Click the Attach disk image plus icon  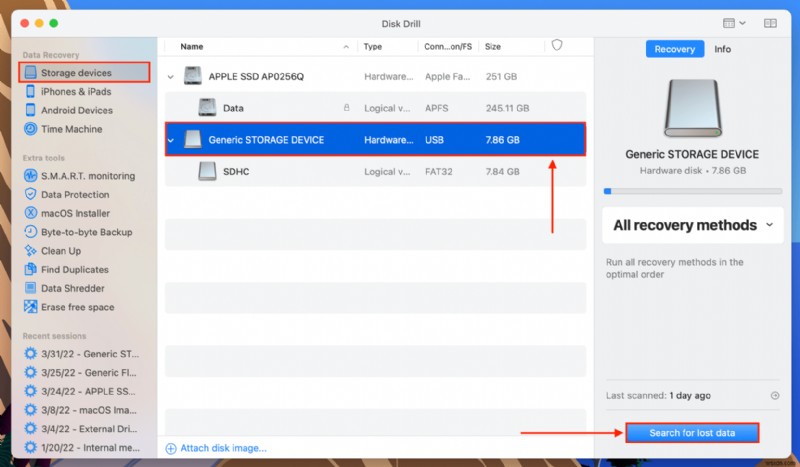coord(171,448)
